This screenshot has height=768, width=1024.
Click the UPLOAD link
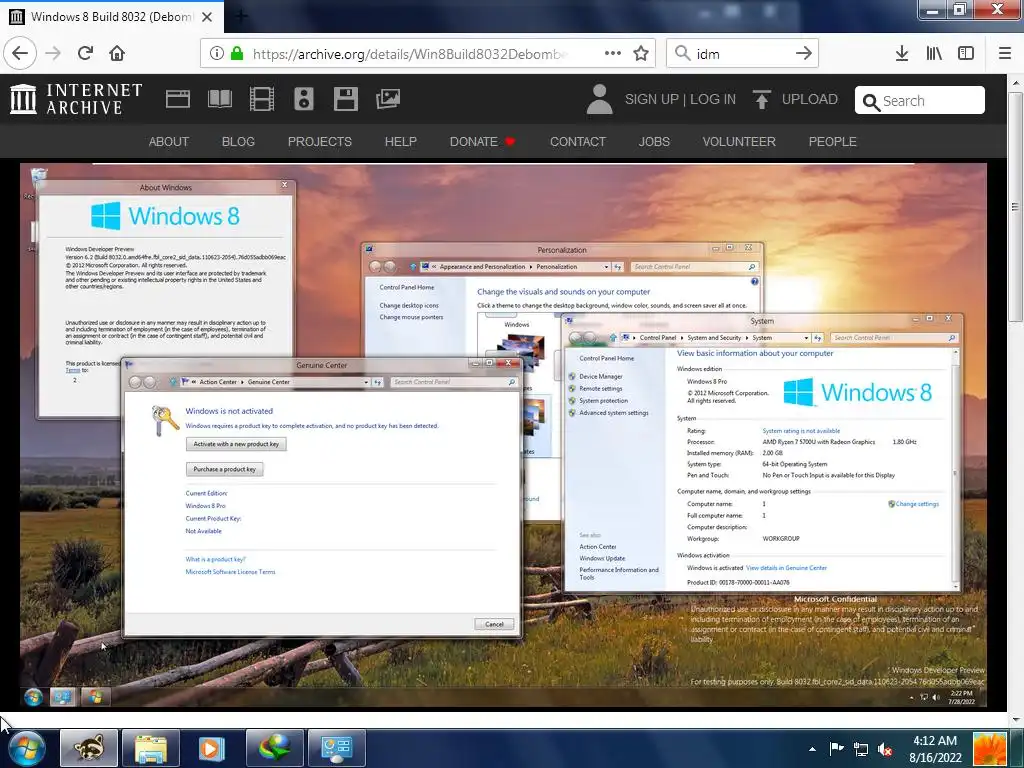810,99
